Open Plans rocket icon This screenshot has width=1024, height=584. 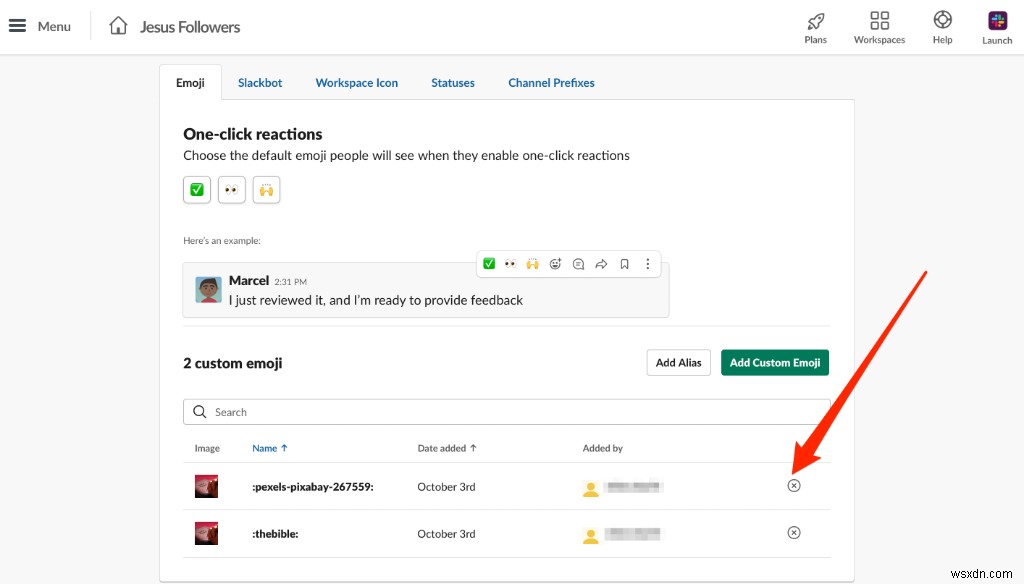coord(815,21)
